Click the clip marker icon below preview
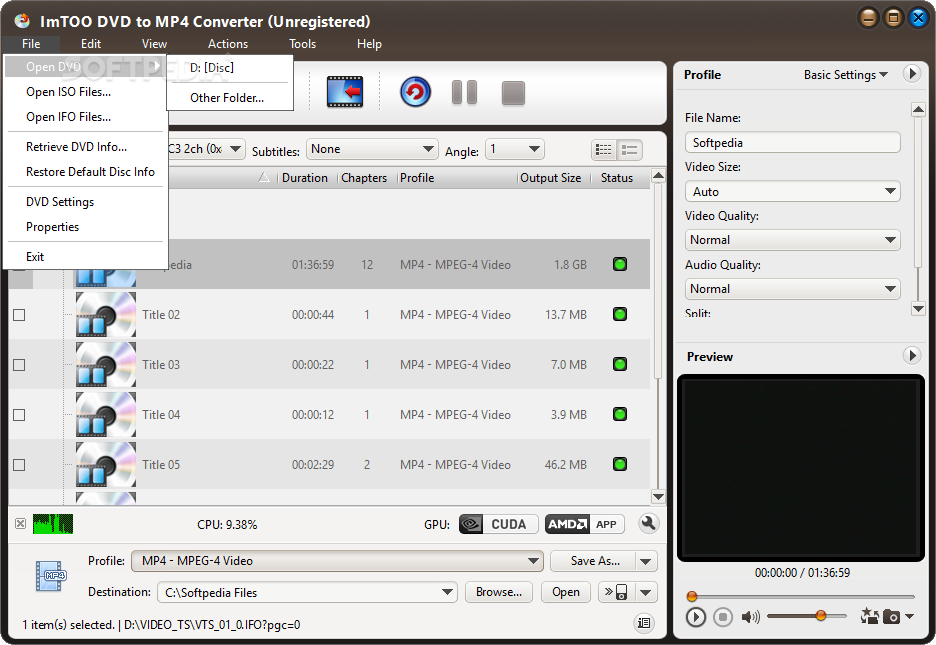The height and width of the screenshot is (645, 936). pyautogui.click(x=869, y=616)
